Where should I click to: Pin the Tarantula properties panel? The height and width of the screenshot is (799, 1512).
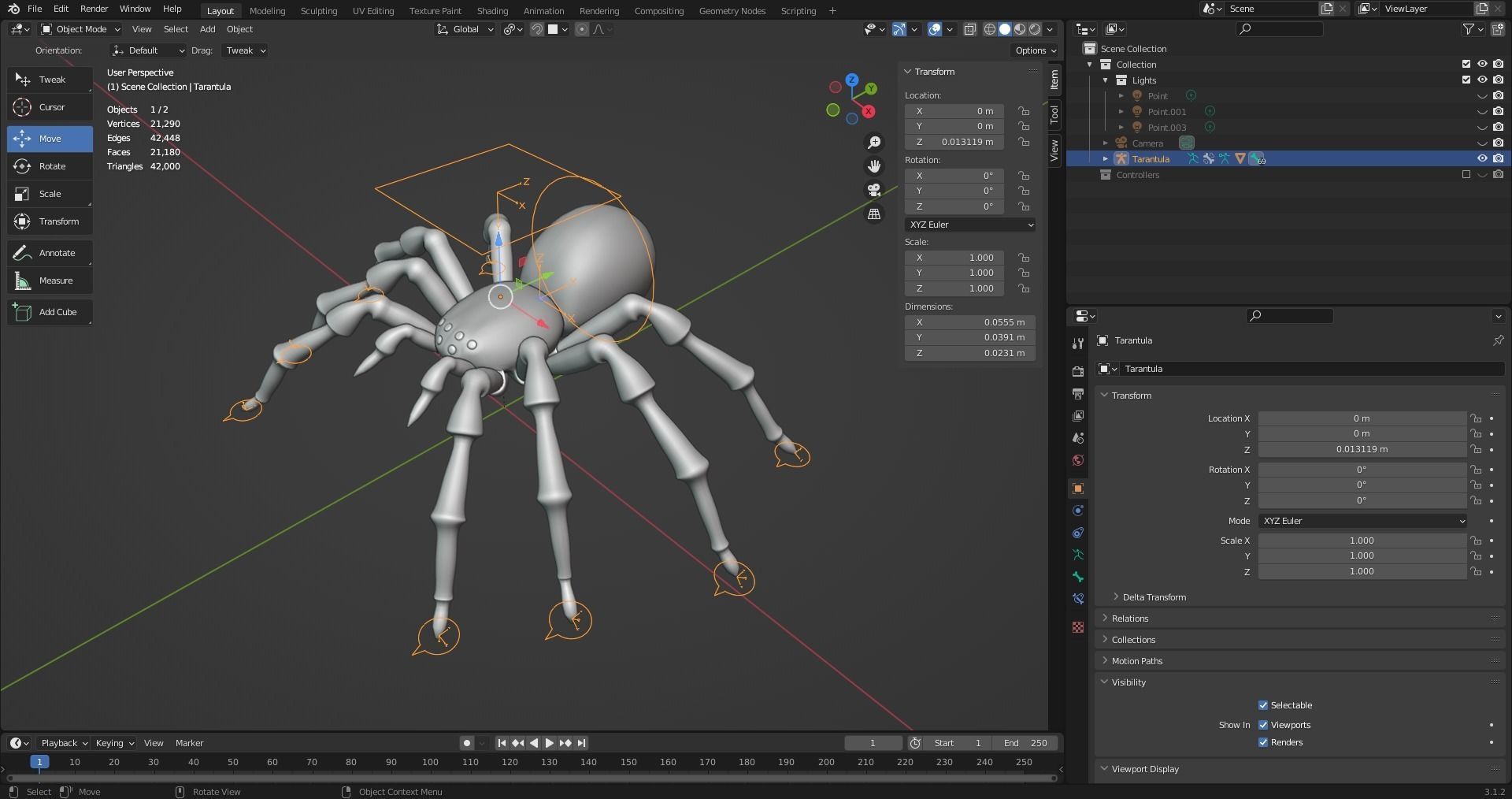pyautogui.click(x=1498, y=340)
